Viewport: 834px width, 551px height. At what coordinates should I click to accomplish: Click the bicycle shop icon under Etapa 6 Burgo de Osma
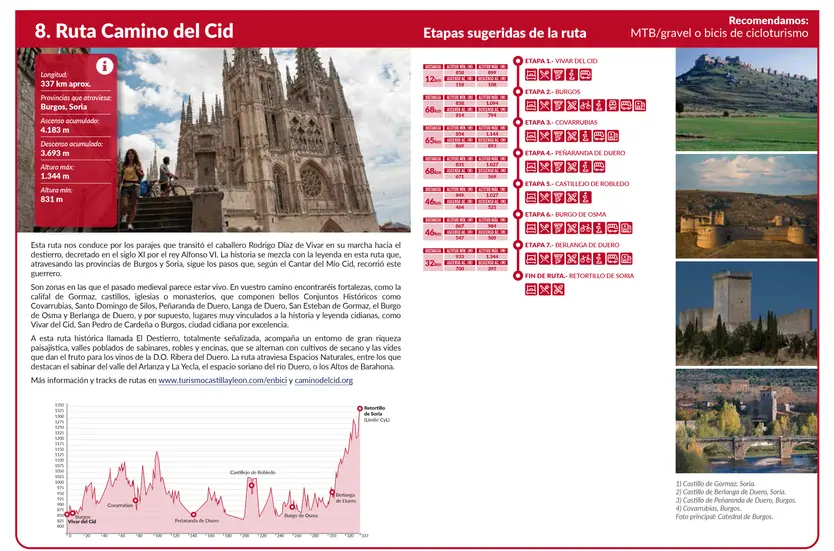[586, 228]
